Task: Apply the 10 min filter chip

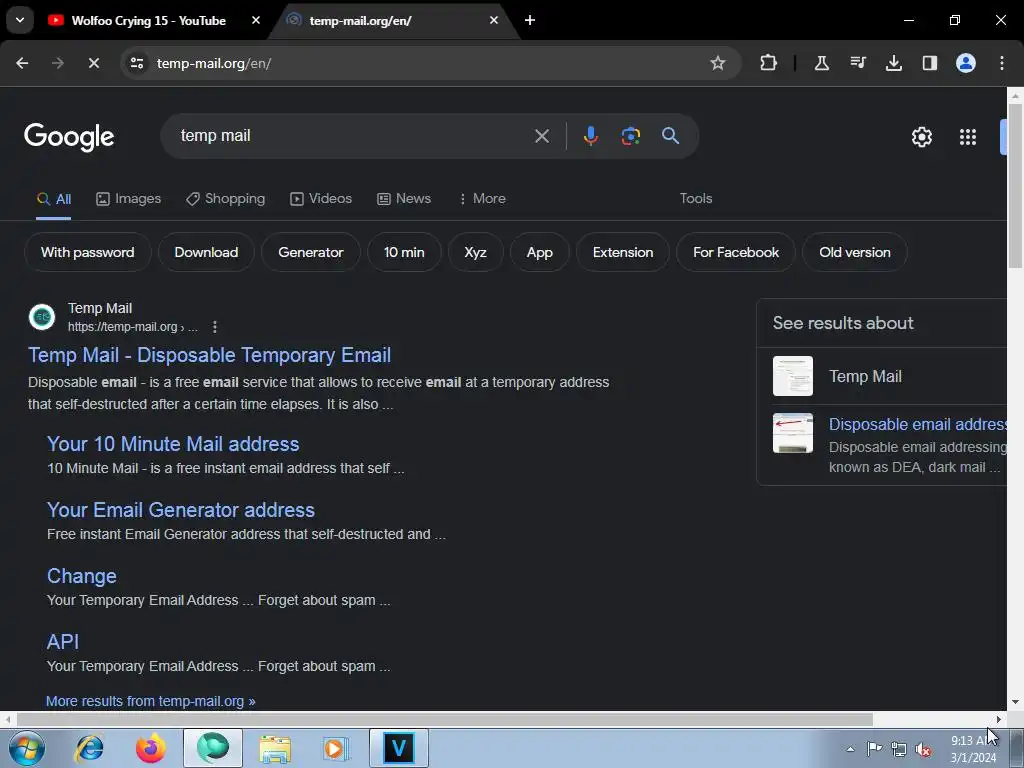Action: (x=404, y=252)
